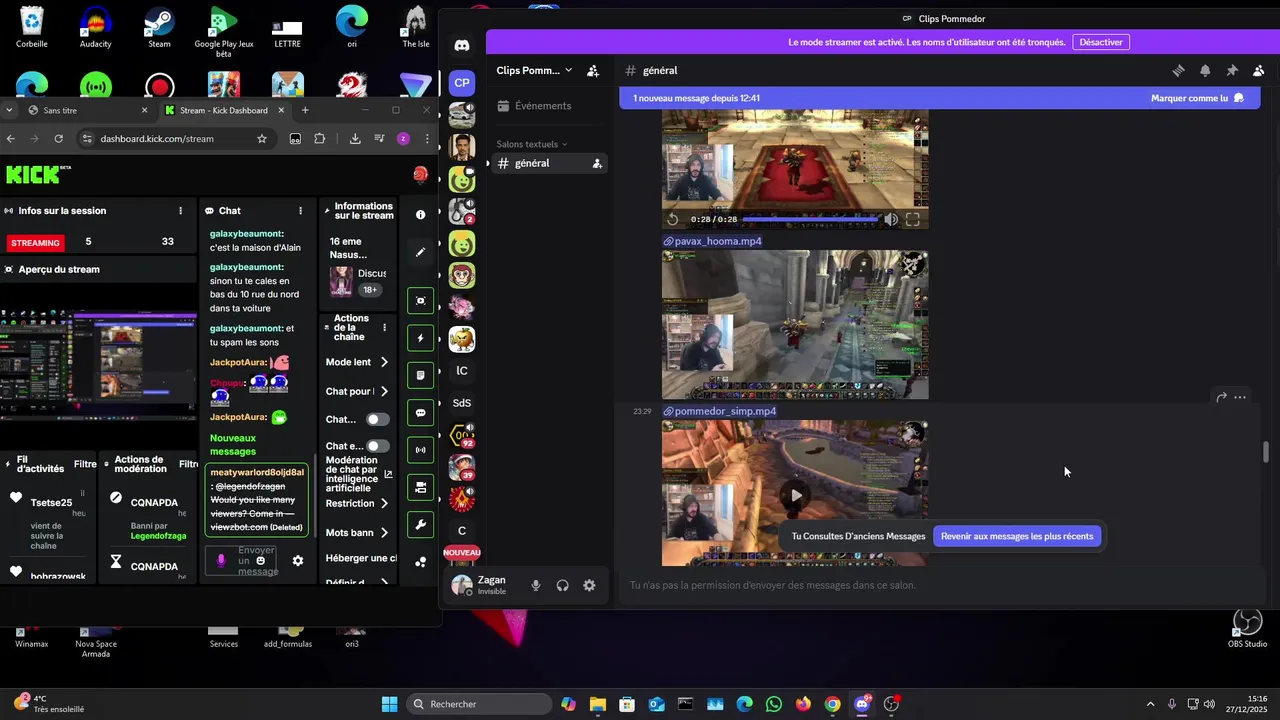Click Désactiver streamer mode button
This screenshot has width=1280, height=720.
coord(1101,42)
